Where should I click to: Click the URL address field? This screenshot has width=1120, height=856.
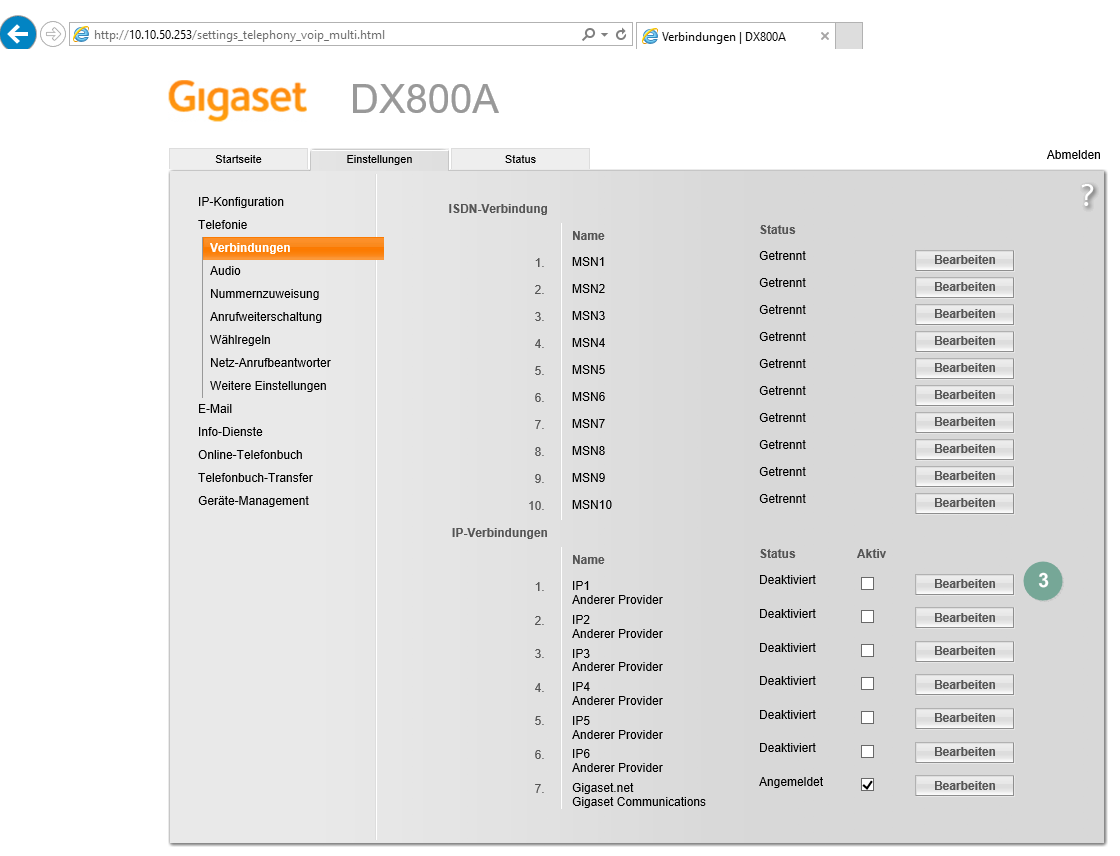(330, 35)
